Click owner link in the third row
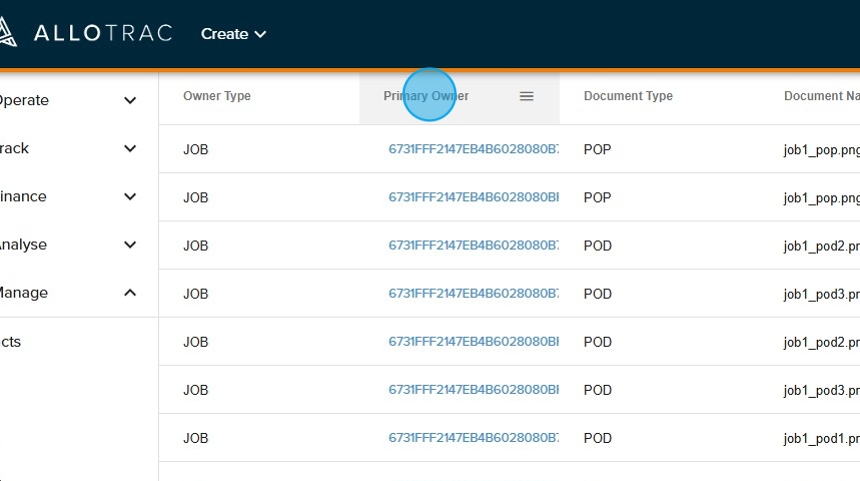Image resolution: width=860 pixels, height=481 pixels. (473, 245)
